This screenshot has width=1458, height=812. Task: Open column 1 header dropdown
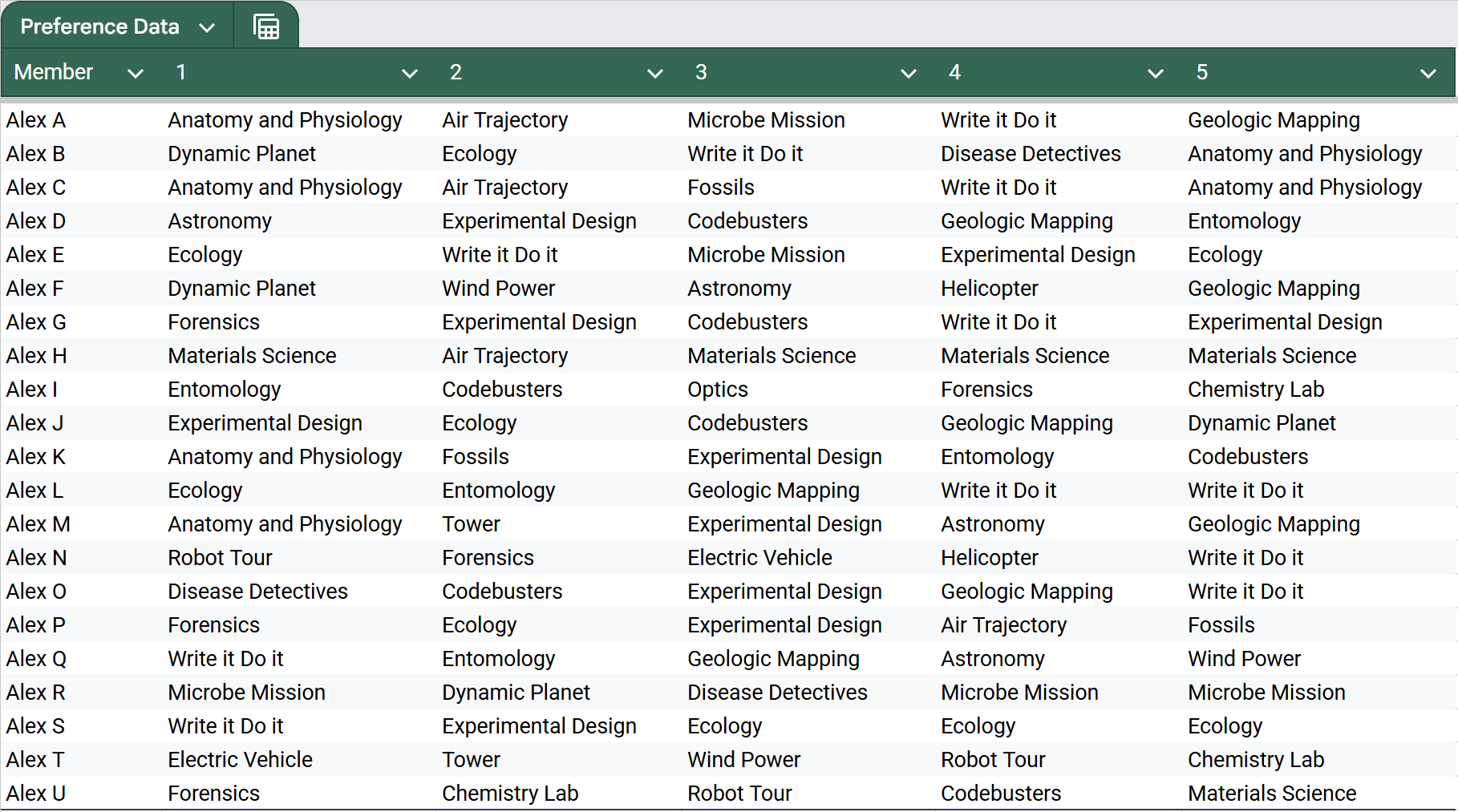[410, 73]
